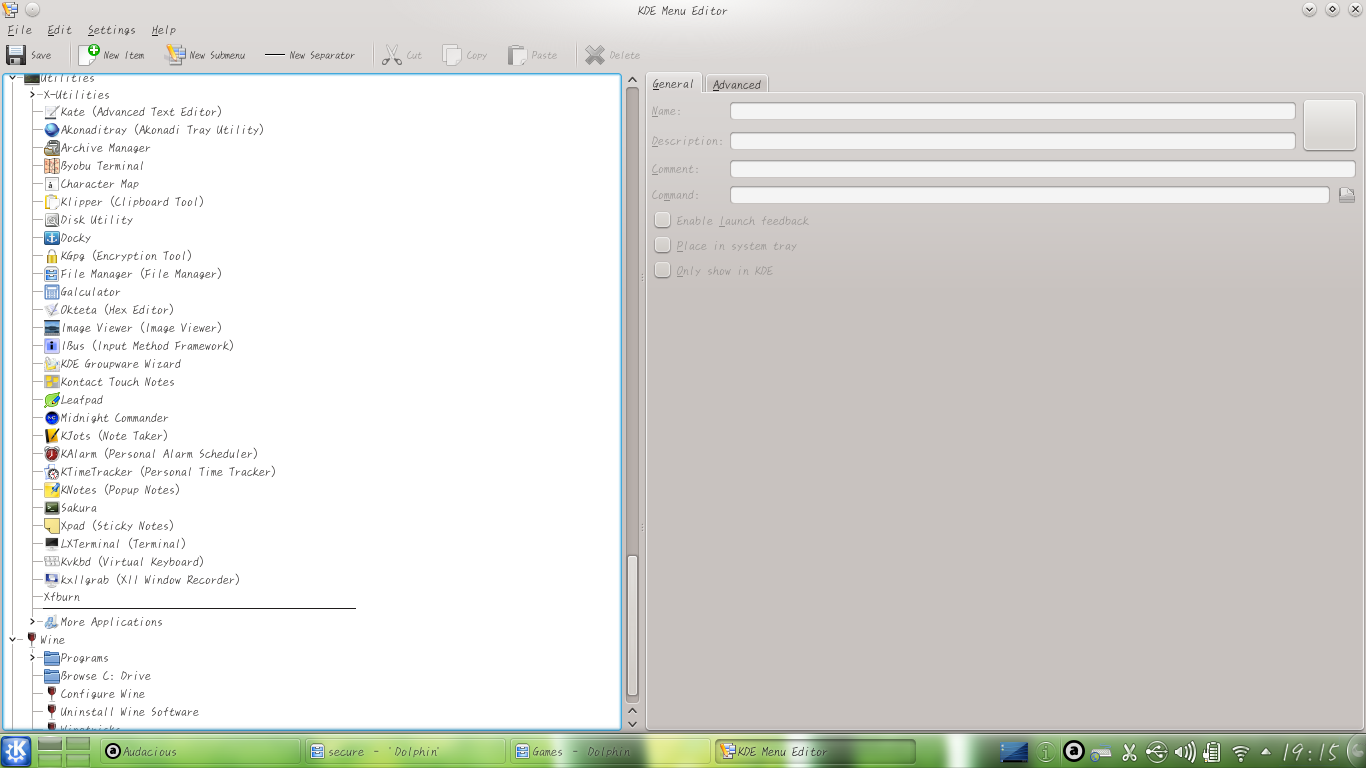Select the Akonaditray globe icon
The image size is (1366, 768).
(52, 130)
